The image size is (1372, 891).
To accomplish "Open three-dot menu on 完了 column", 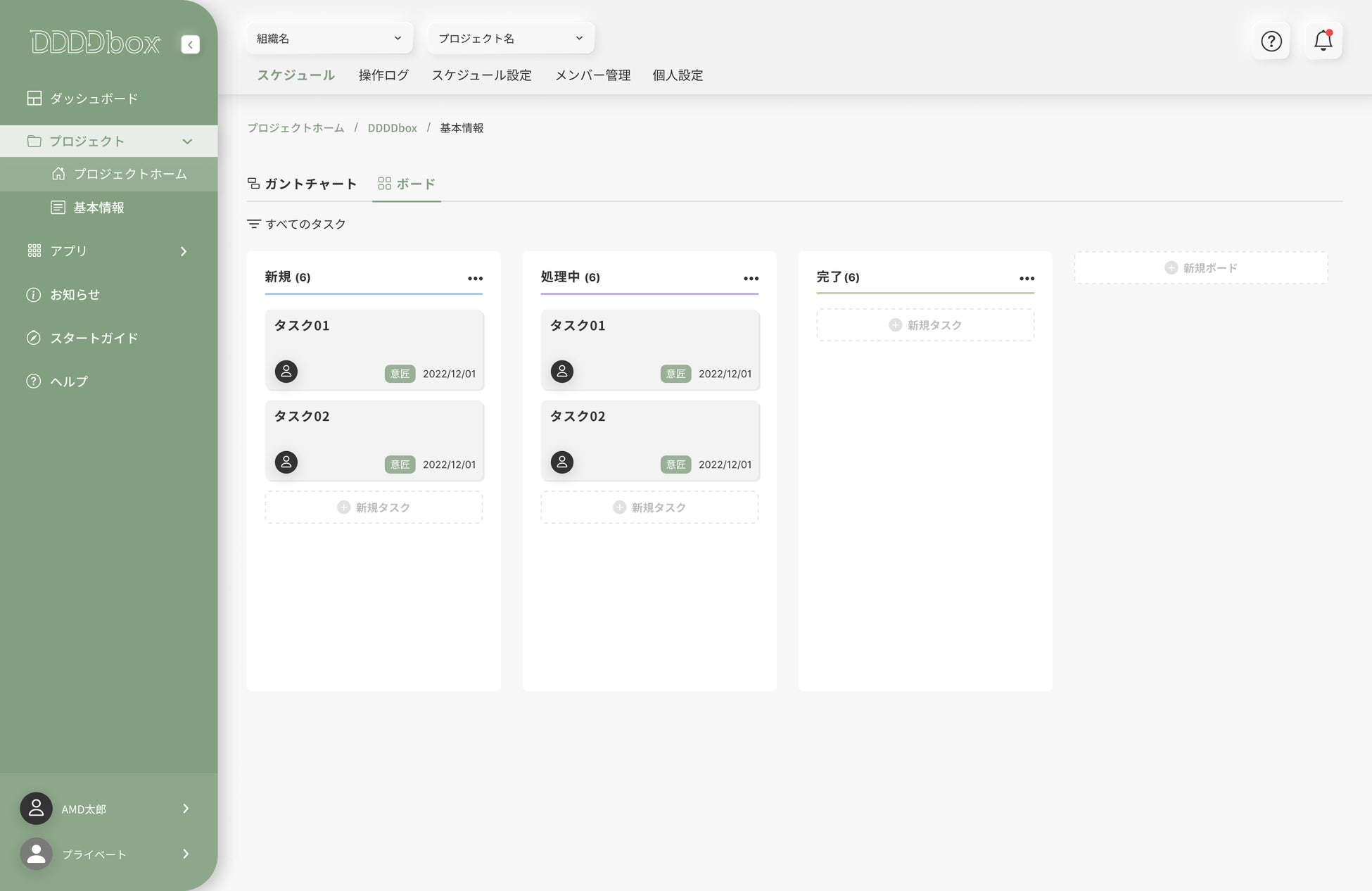I will tap(1027, 278).
